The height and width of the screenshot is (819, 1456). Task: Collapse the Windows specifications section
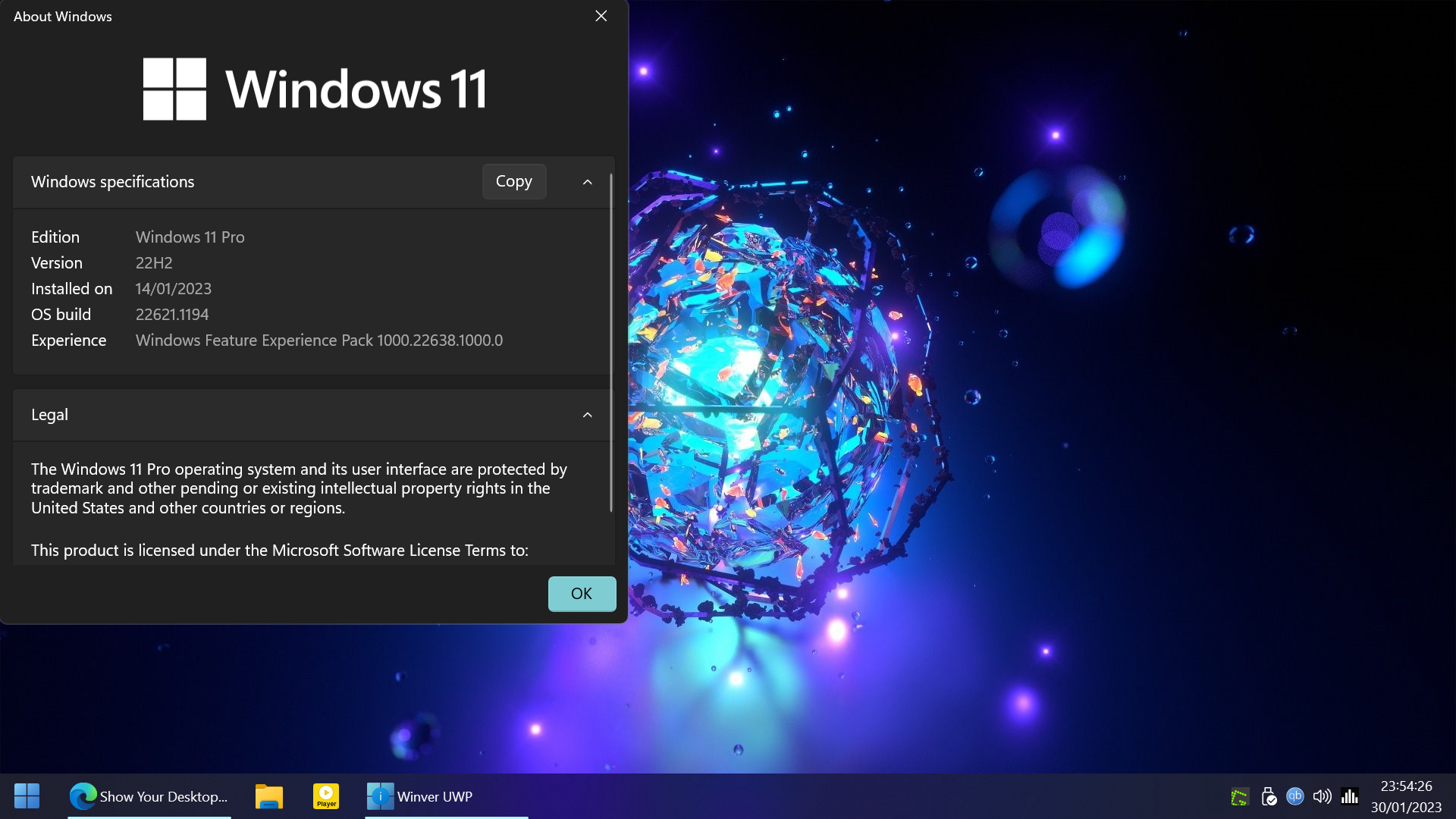(588, 182)
